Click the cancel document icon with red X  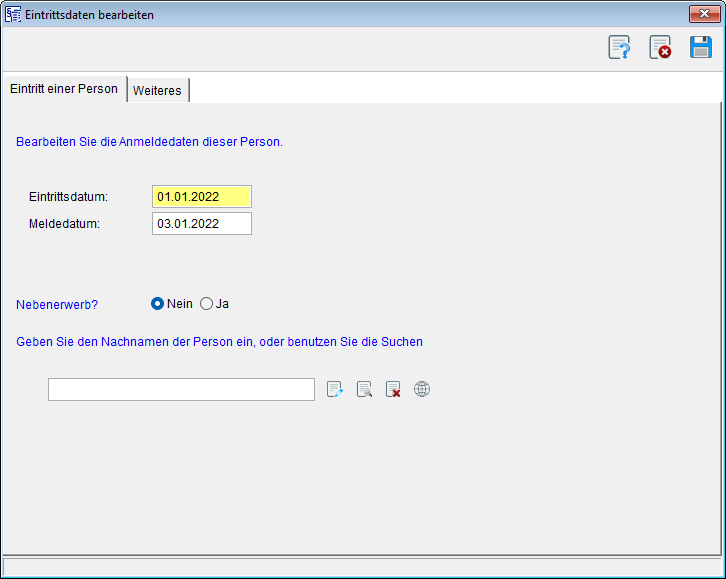click(660, 47)
